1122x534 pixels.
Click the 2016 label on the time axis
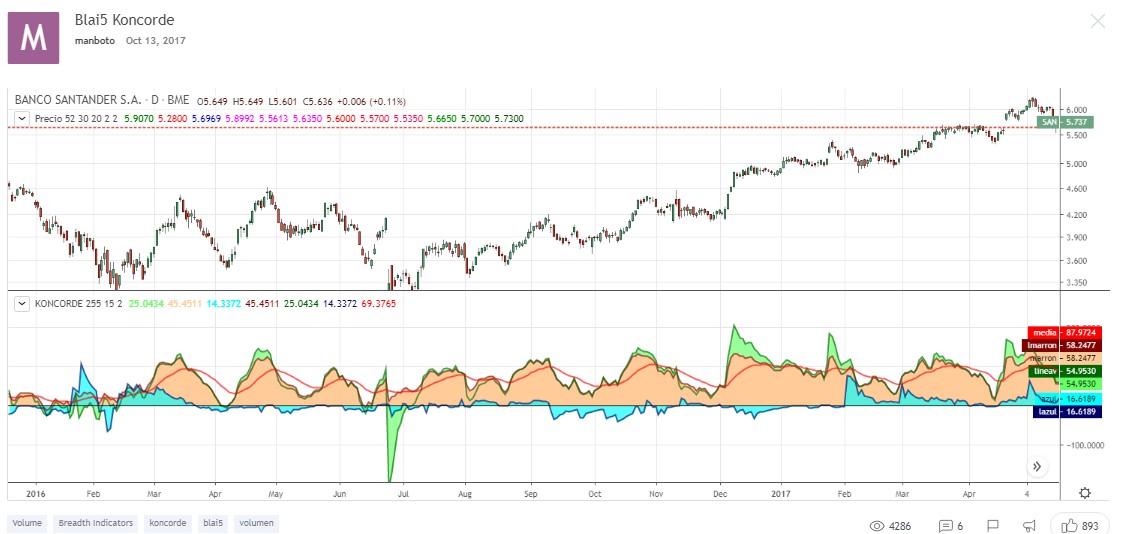pyautogui.click(x=34, y=494)
